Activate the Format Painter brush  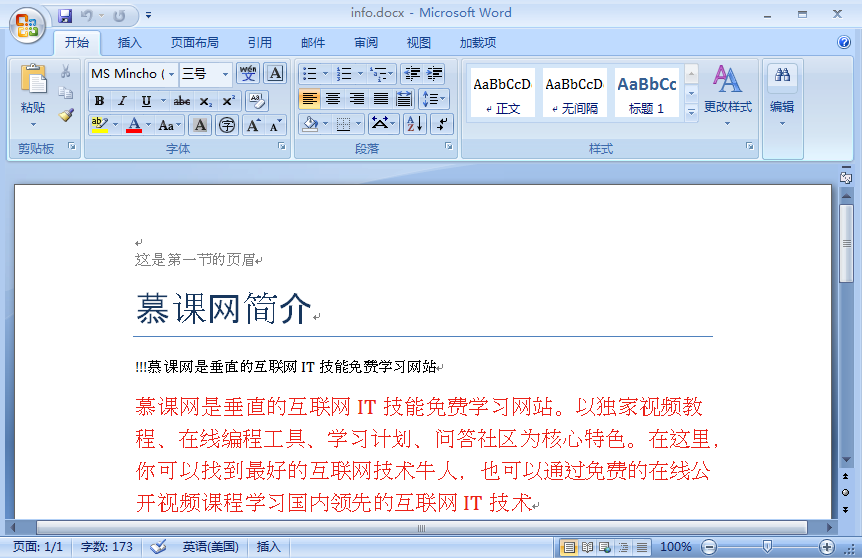pyautogui.click(x=66, y=115)
